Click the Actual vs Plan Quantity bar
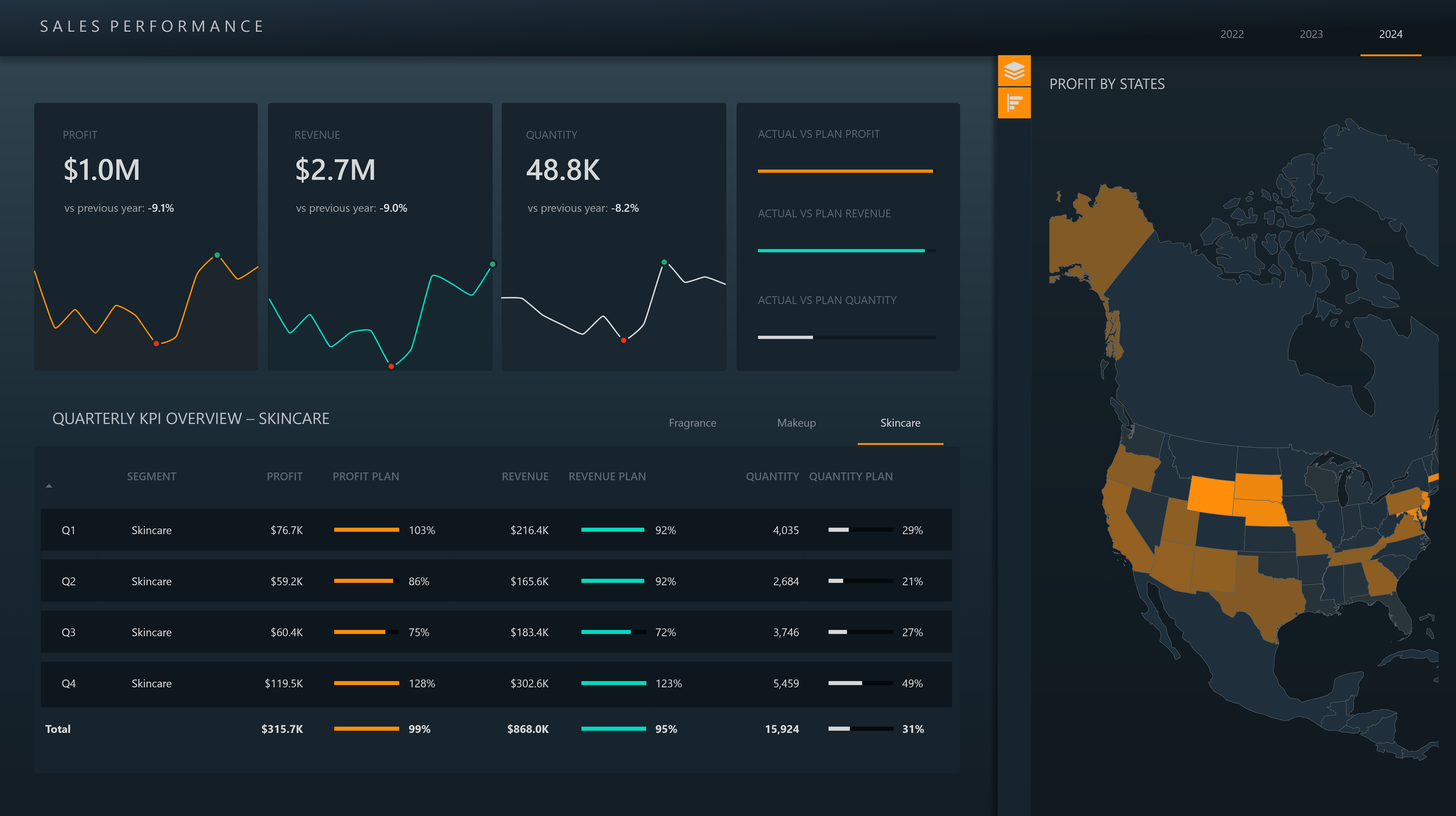The image size is (1456, 816). (786, 337)
